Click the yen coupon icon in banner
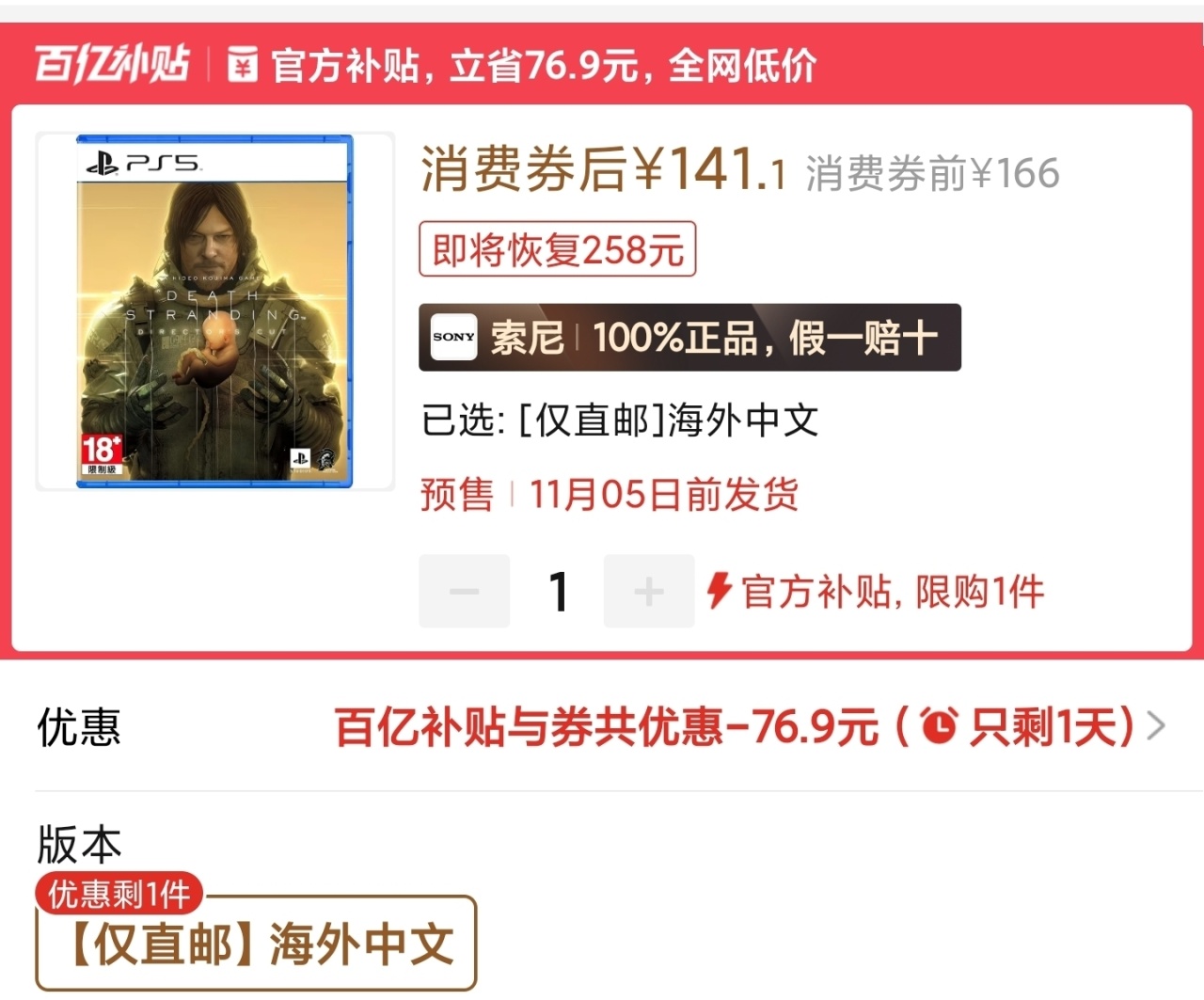Screen dimensions: 1204x1000 tap(242, 65)
